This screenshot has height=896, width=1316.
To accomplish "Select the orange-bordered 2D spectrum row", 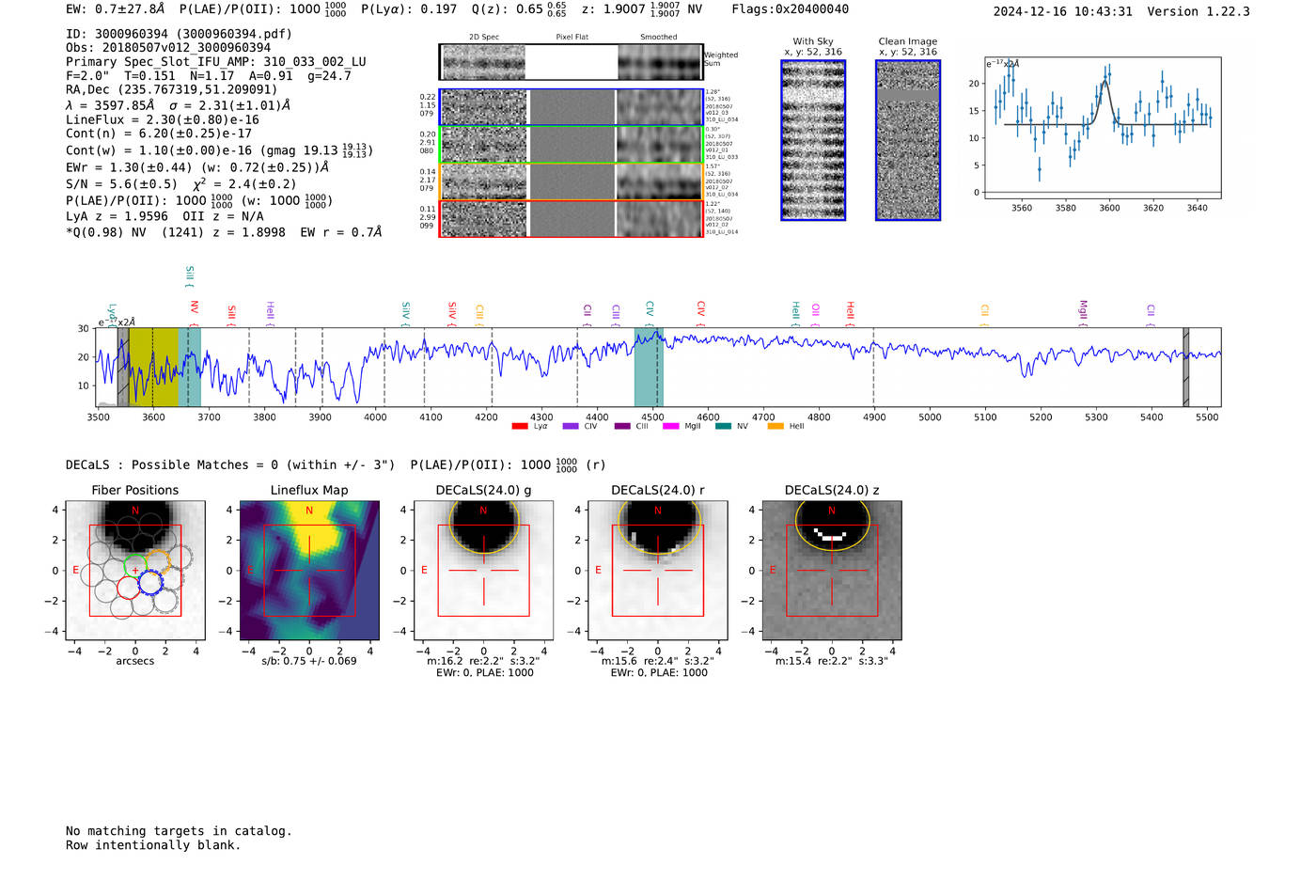I will [572, 181].
